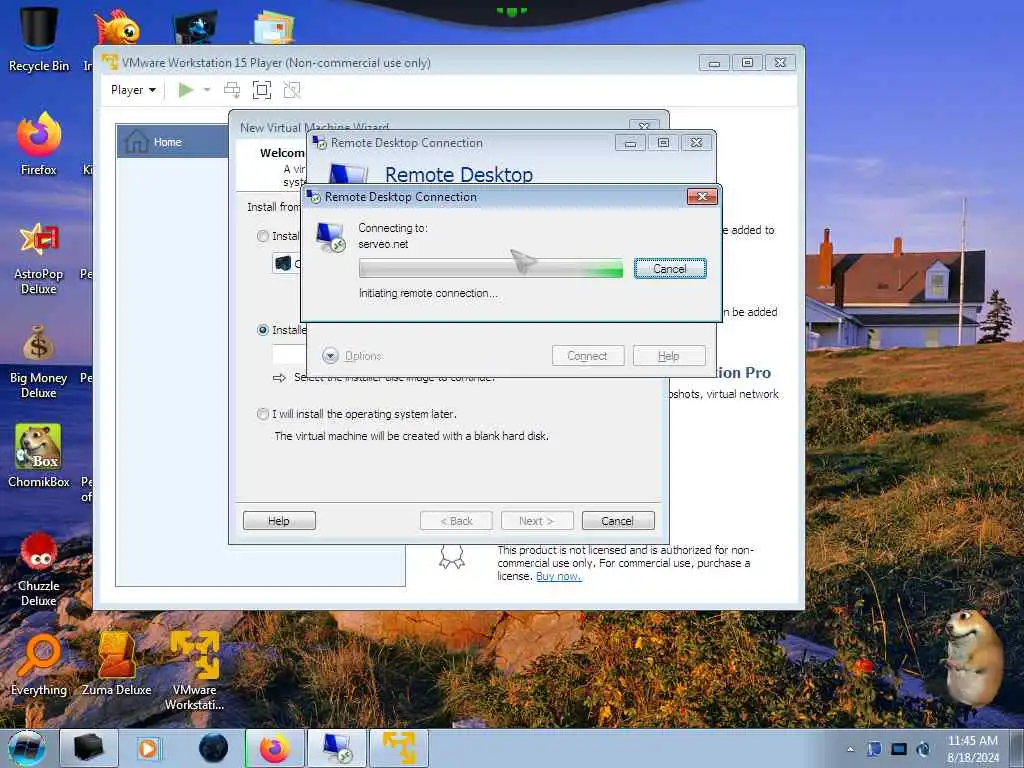Viewport: 1024px width, 768px height.
Task: Select the Installer disc image file option
Action: point(263,330)
